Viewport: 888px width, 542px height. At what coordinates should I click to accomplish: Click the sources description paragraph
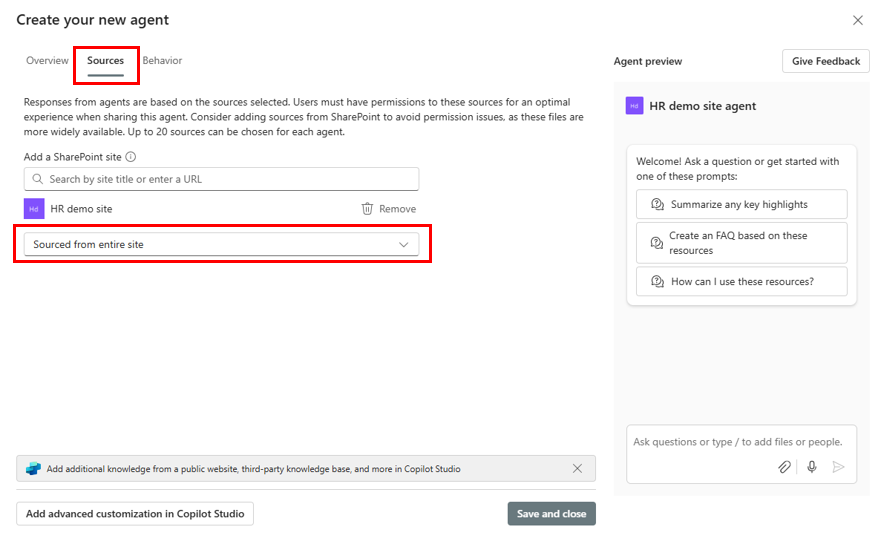click(x=304, y=117)
